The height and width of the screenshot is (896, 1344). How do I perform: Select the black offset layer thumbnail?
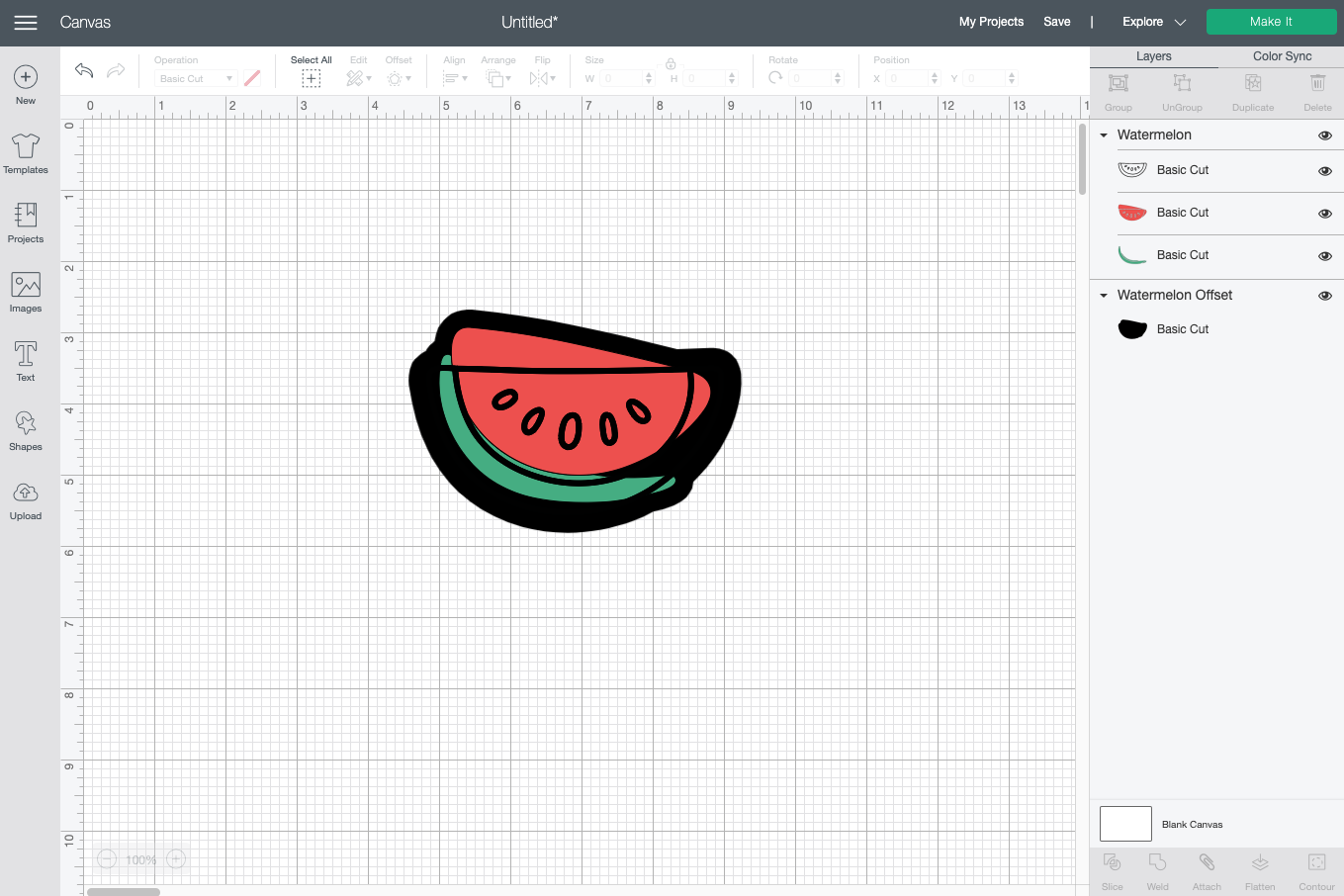pyautogui.click(x=1132, y=329)
